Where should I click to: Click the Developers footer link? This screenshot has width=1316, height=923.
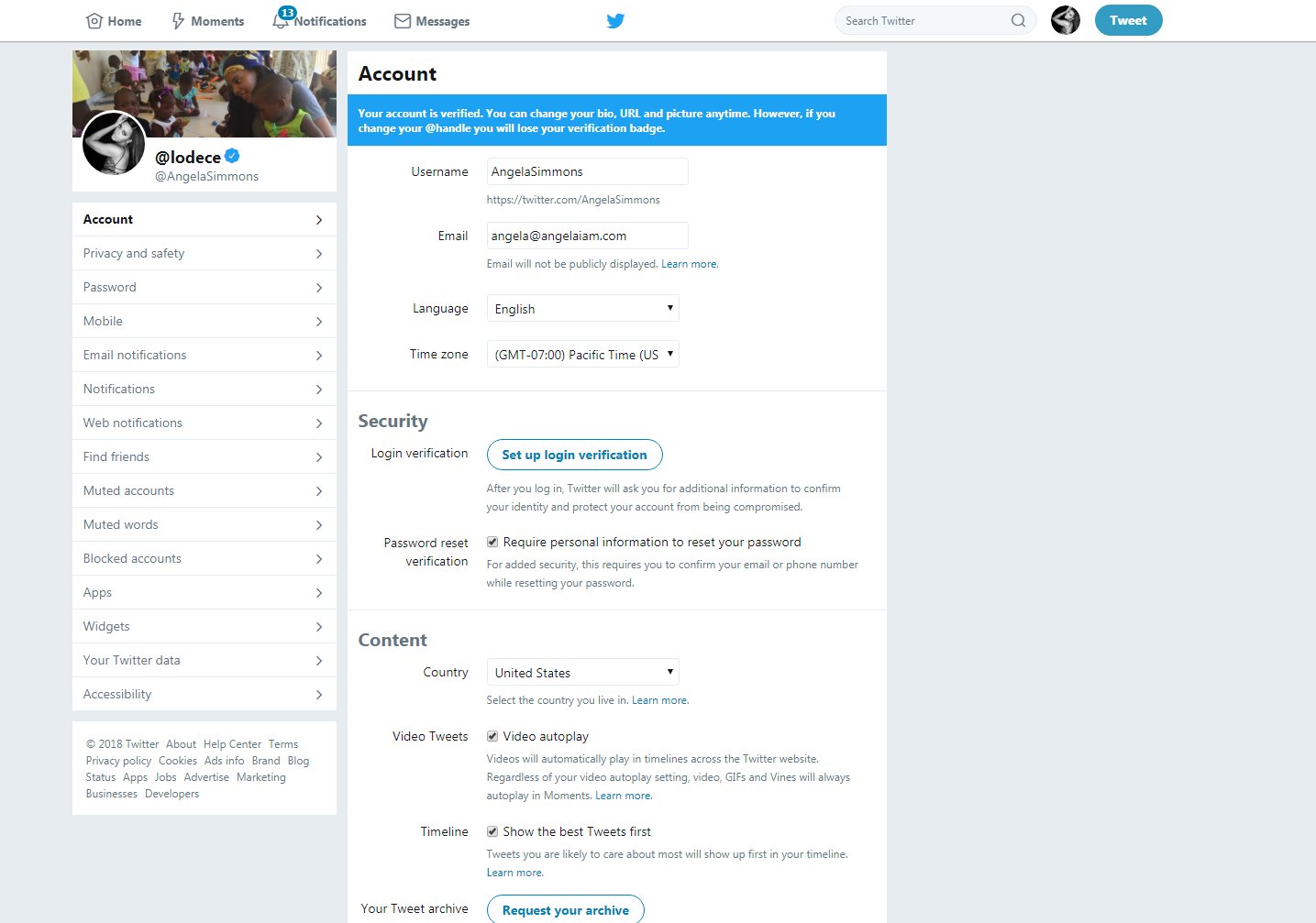click(171, 794)
